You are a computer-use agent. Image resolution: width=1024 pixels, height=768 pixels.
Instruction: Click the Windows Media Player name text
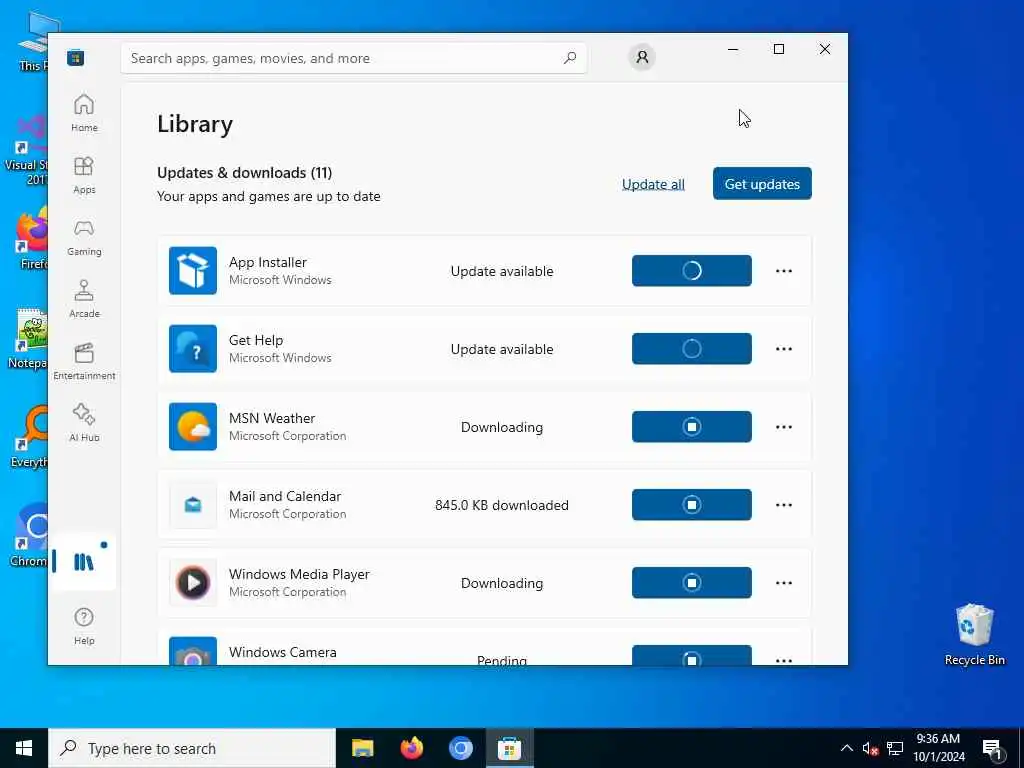point(299,574)
